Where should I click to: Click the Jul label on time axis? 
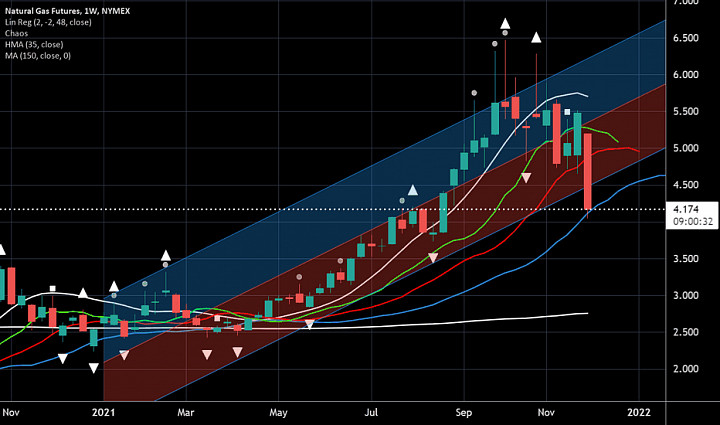(x=371, y=412)
